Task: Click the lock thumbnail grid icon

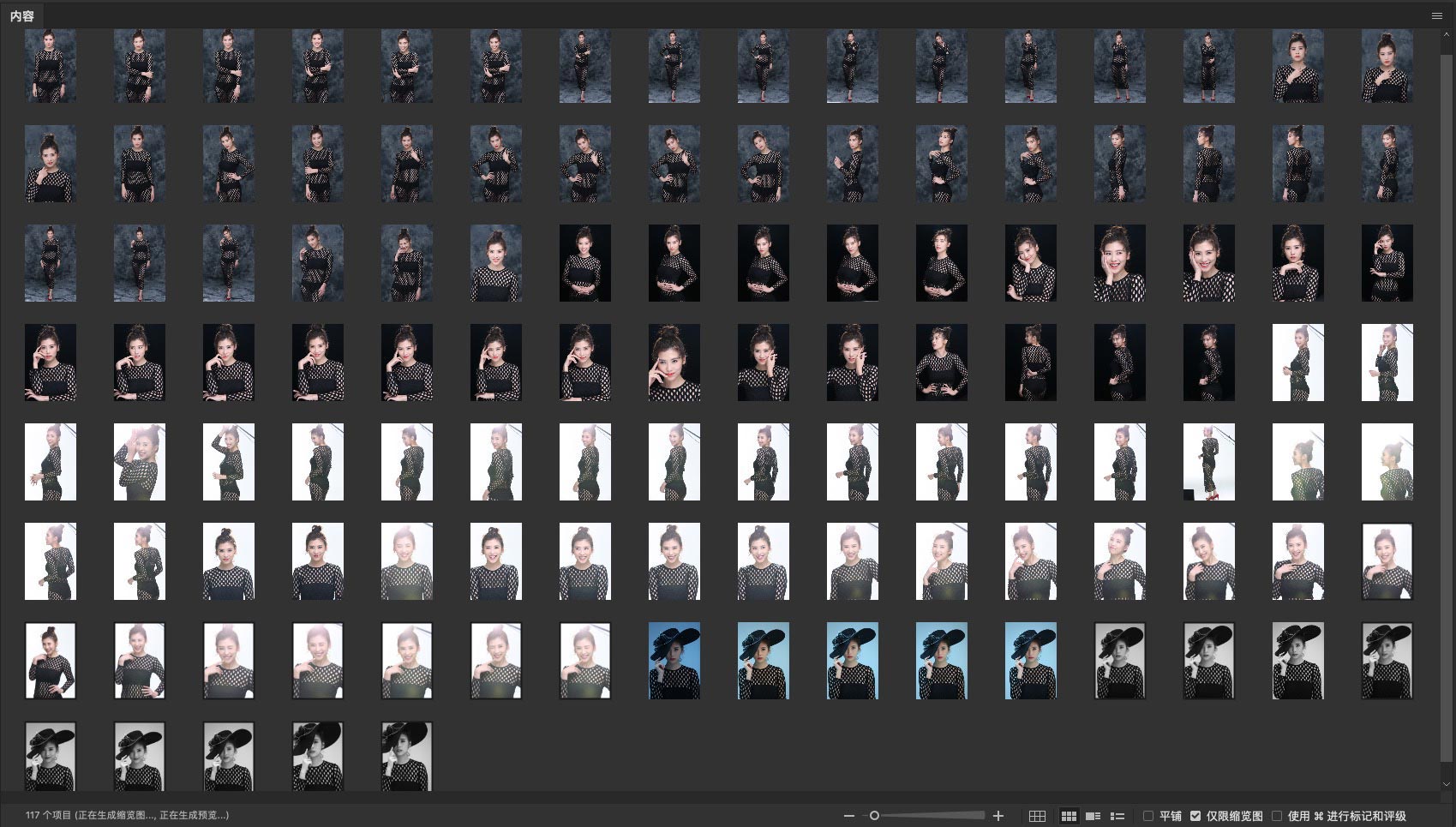Action: (x=1037, y=816)
